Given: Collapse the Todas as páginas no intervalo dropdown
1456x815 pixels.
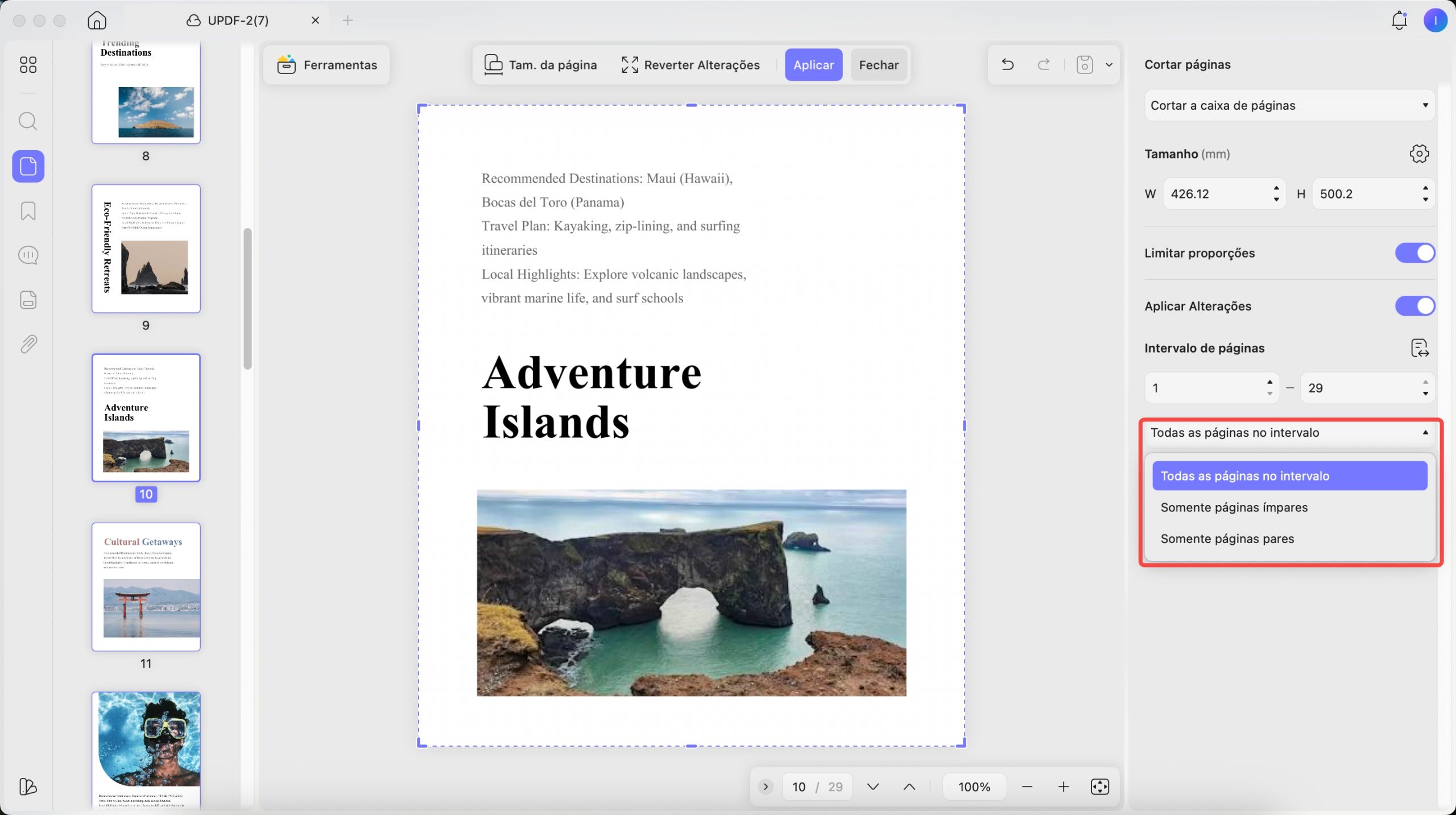Looking at the screenshot, I should [x=1289, y=432].
